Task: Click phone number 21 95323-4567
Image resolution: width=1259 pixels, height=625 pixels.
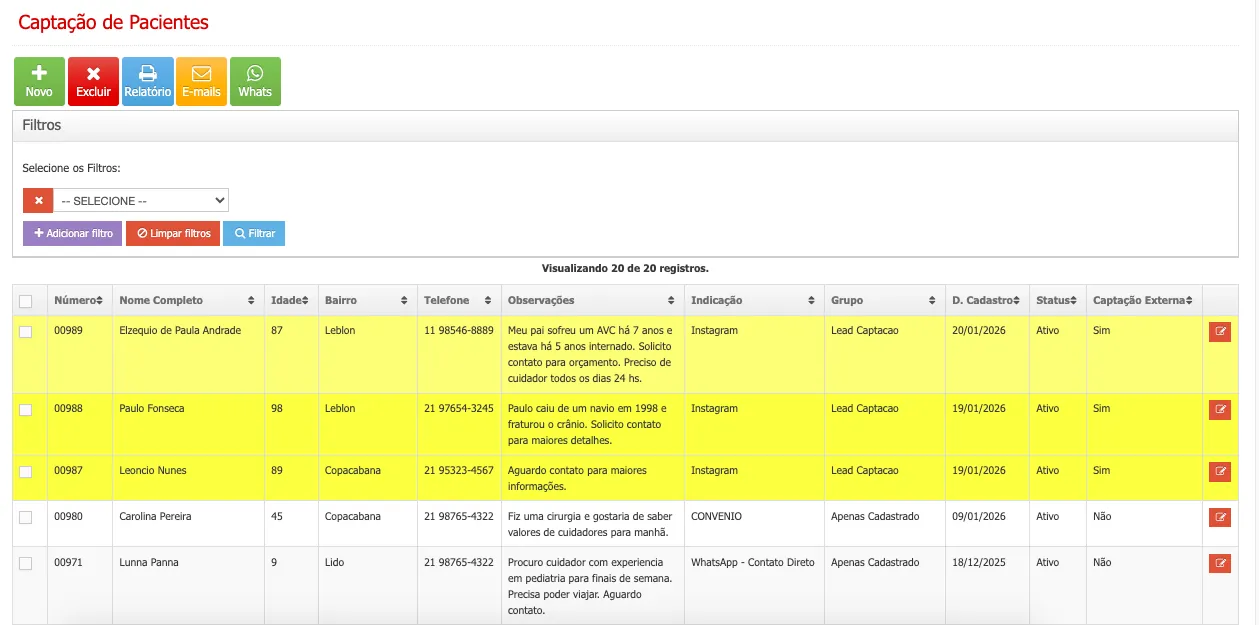Action: (459, 470)
